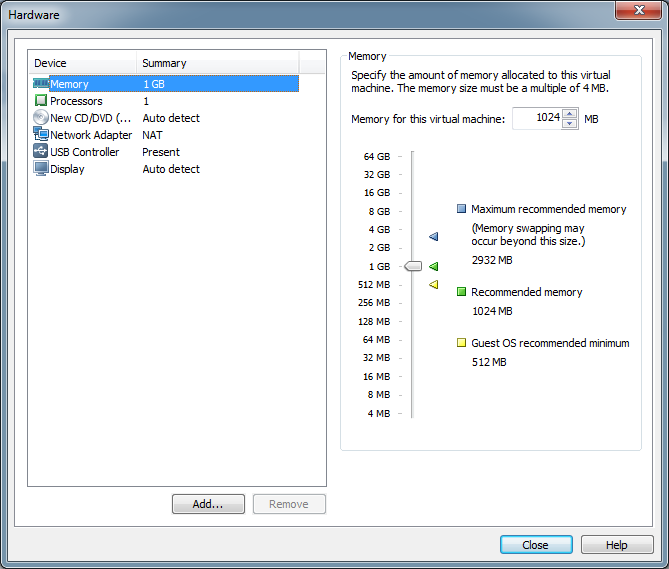Click the 1024 MB recommended value text
Screen dimensions: 669x569
(492, 311)
